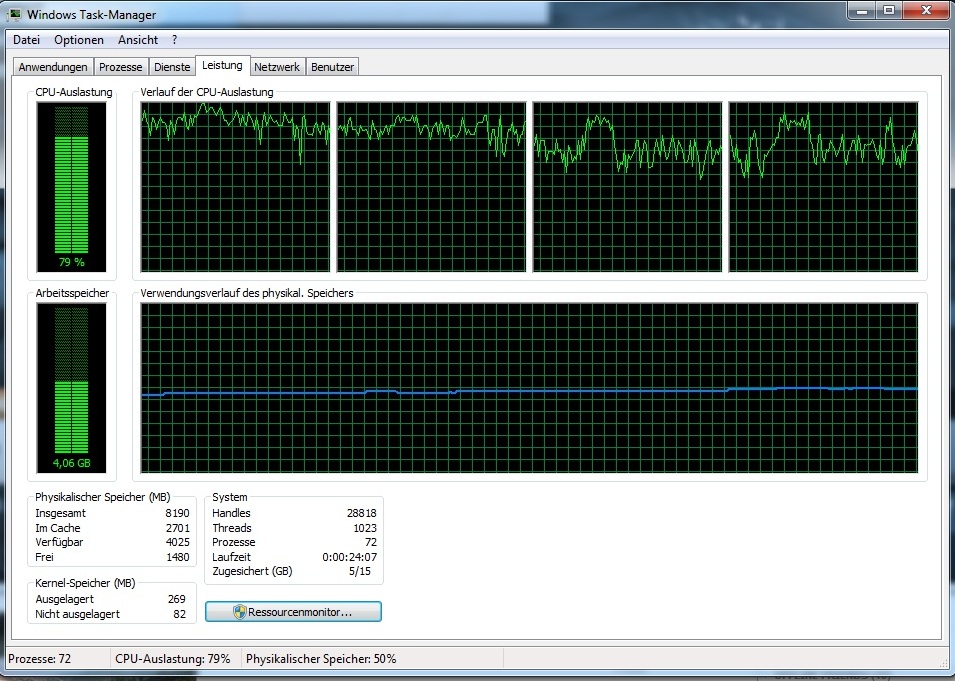Click status bar Physikalischer Speicher: 50%
Viewport: 955px width, 681px height.
(321, 659)
